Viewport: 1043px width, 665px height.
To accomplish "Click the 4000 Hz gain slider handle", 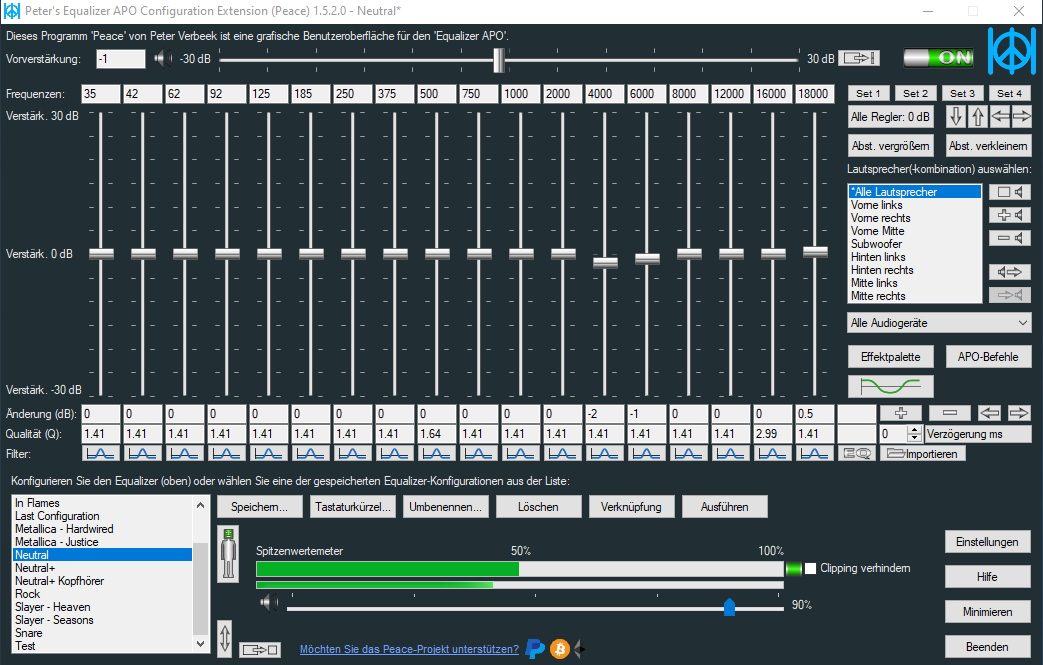I will point(605,262).
